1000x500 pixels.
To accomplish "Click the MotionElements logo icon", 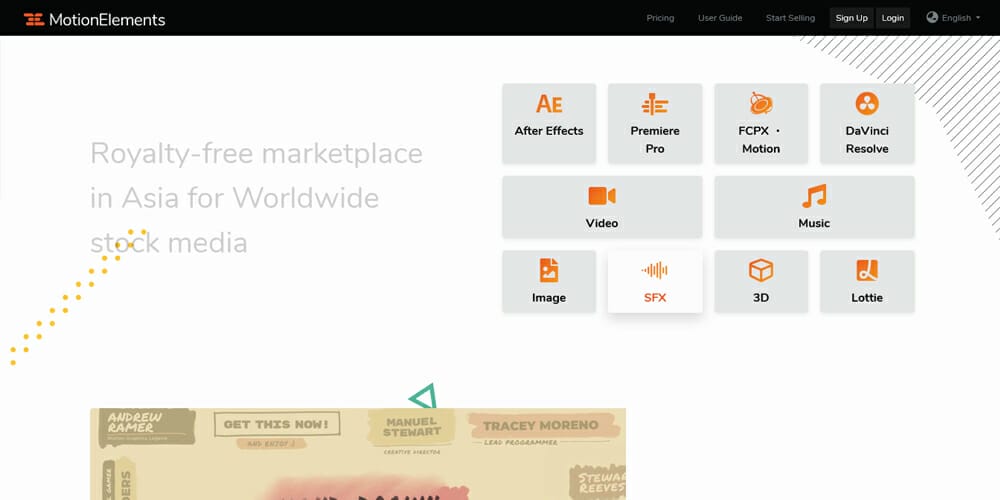I will click(x=34, y=19).
